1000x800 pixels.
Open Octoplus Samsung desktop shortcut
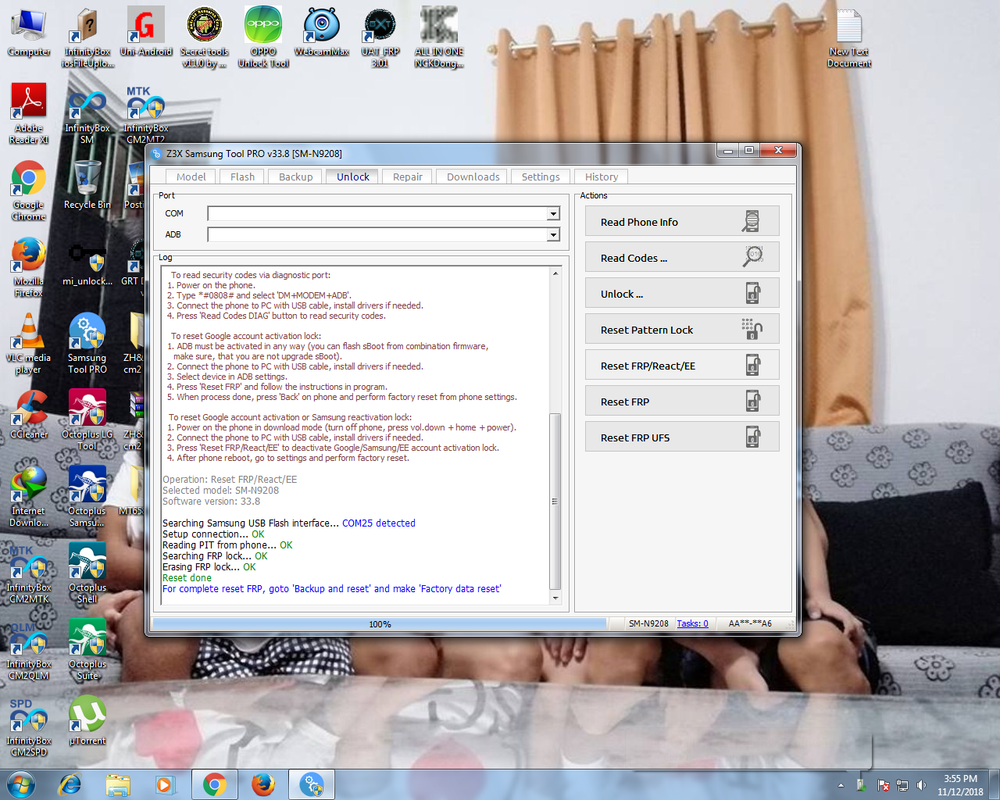pos(87,496)
